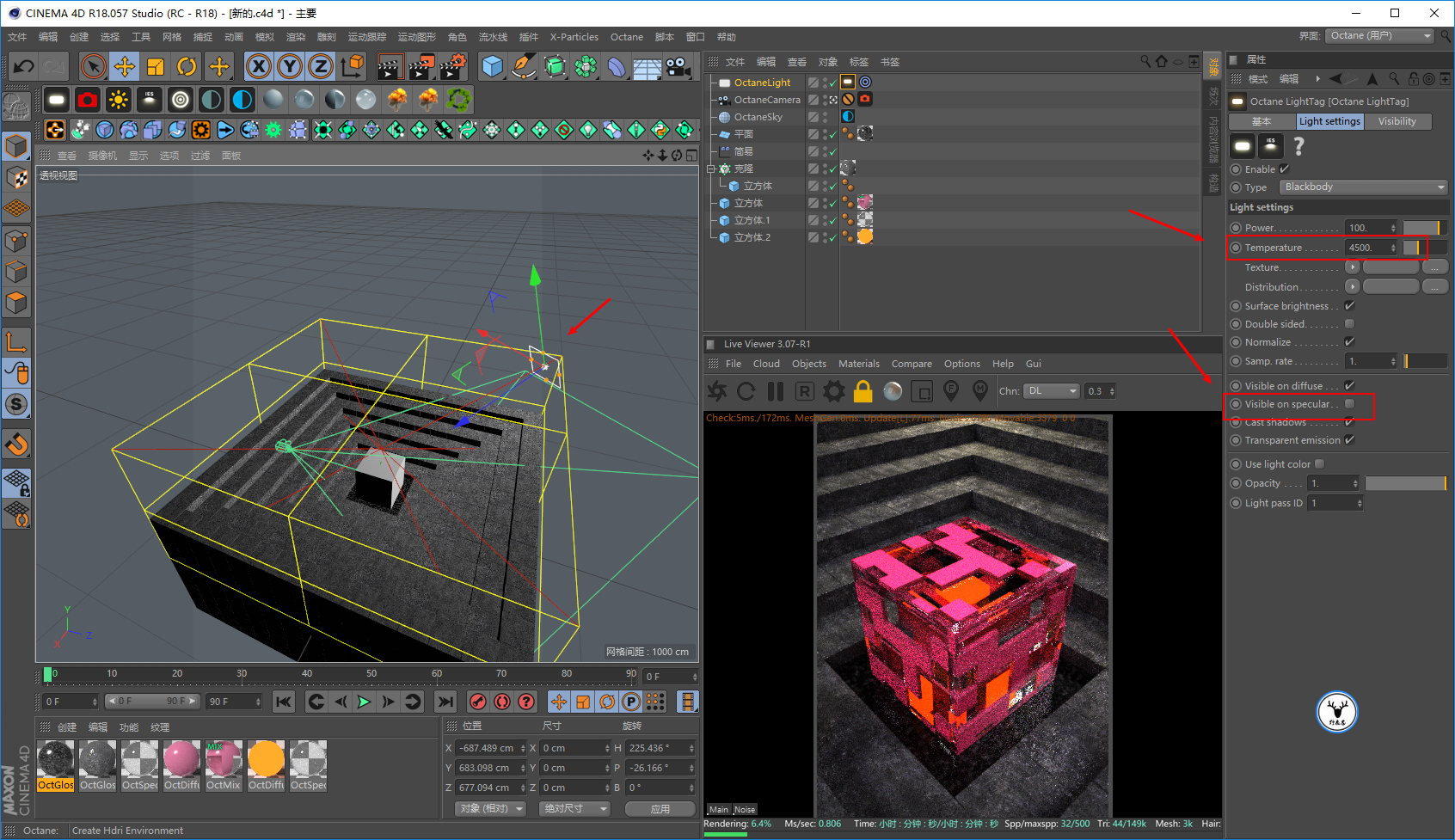Screen dimensions: 1455x840
Task: Open the X-Particles menu
Action: (x=574, y=37)
